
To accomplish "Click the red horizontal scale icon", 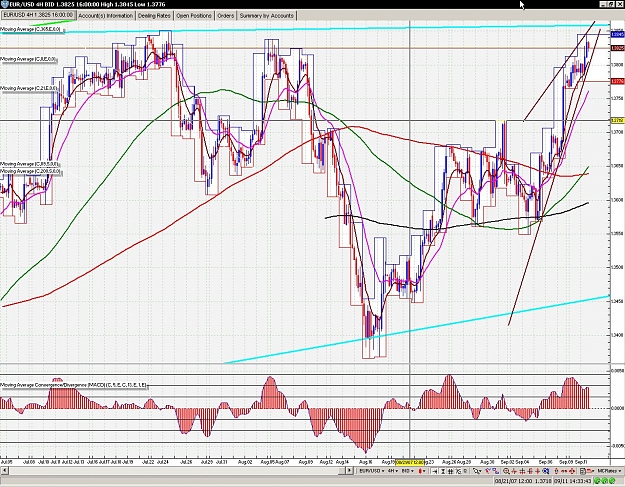I will pyautogui.click(x=564, y=471).
